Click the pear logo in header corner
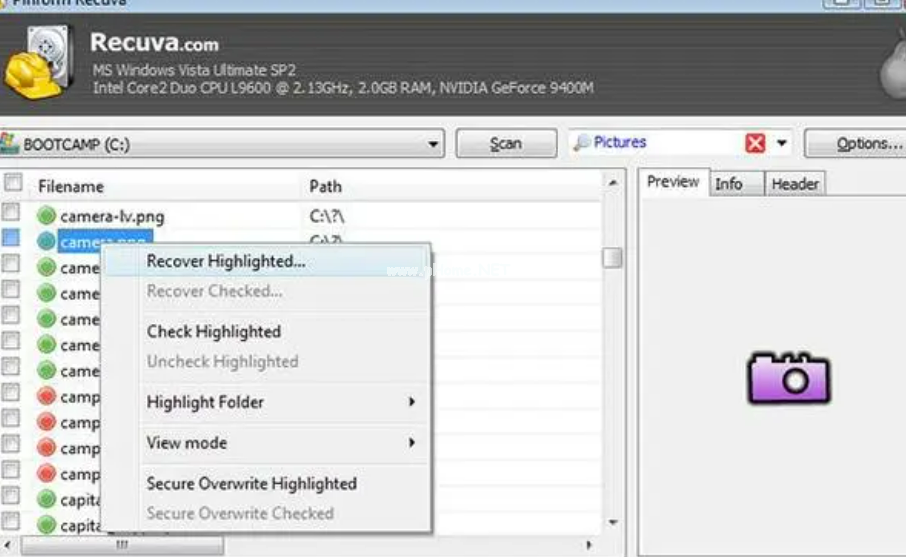The width and height of the screenshot is (906, 557). coord(891,65)
